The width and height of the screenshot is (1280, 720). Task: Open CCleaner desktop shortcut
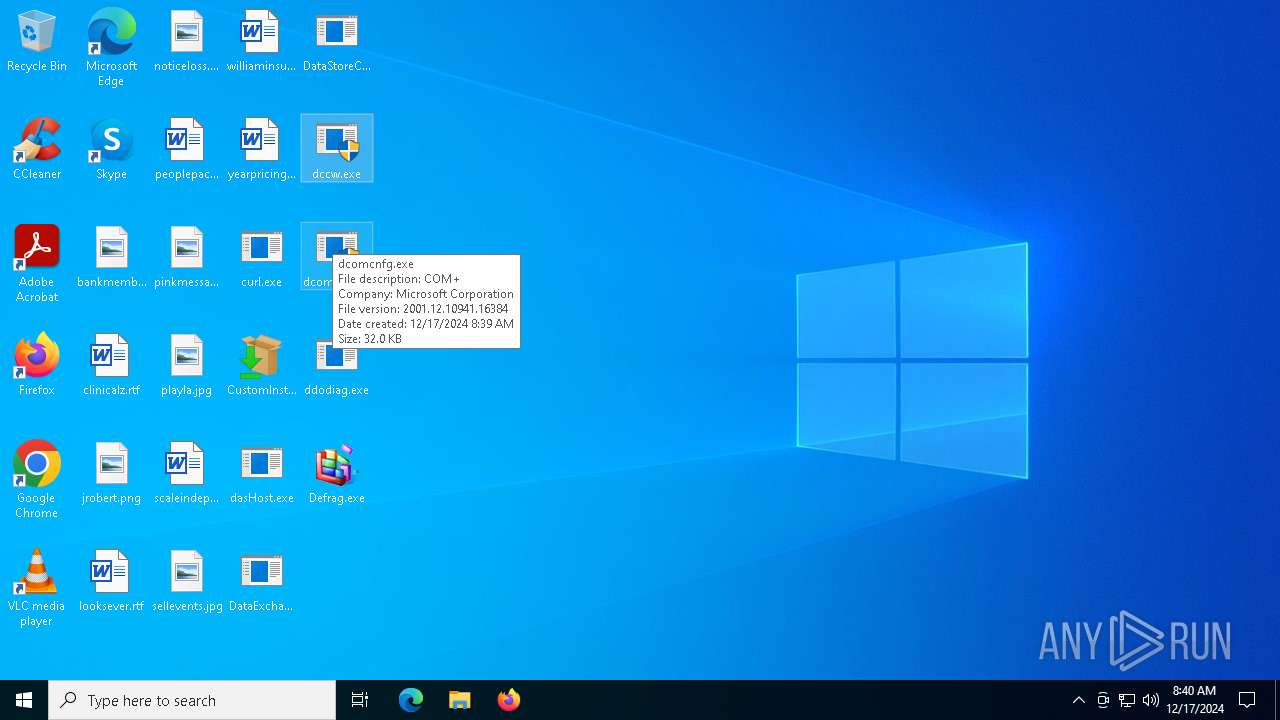coord(37,150)
